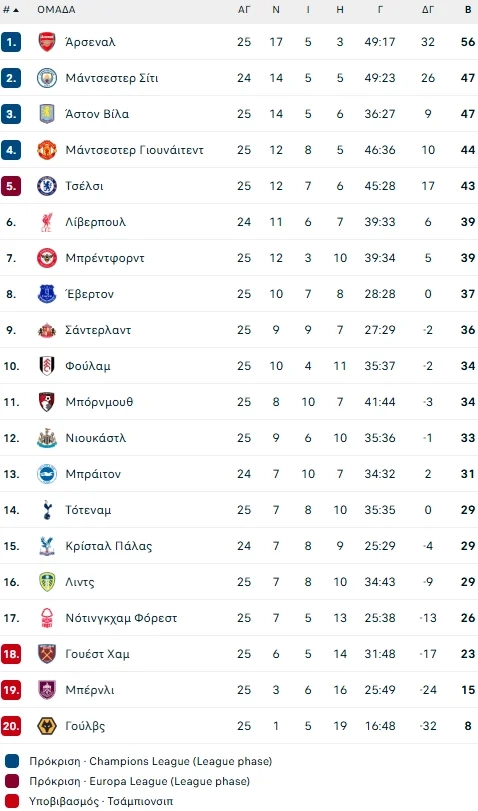
Task: Click the position 18 red rank badge
Action: click(11, 654)
